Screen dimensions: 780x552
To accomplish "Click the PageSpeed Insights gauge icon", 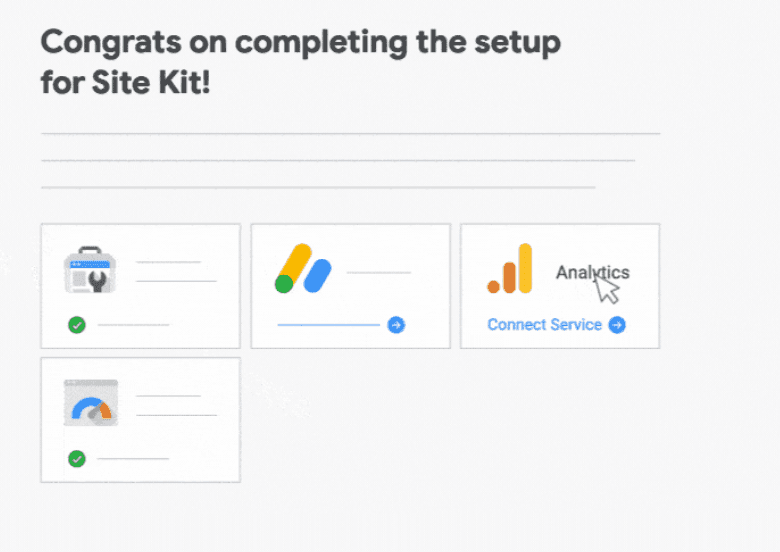I will pos(91,403).
